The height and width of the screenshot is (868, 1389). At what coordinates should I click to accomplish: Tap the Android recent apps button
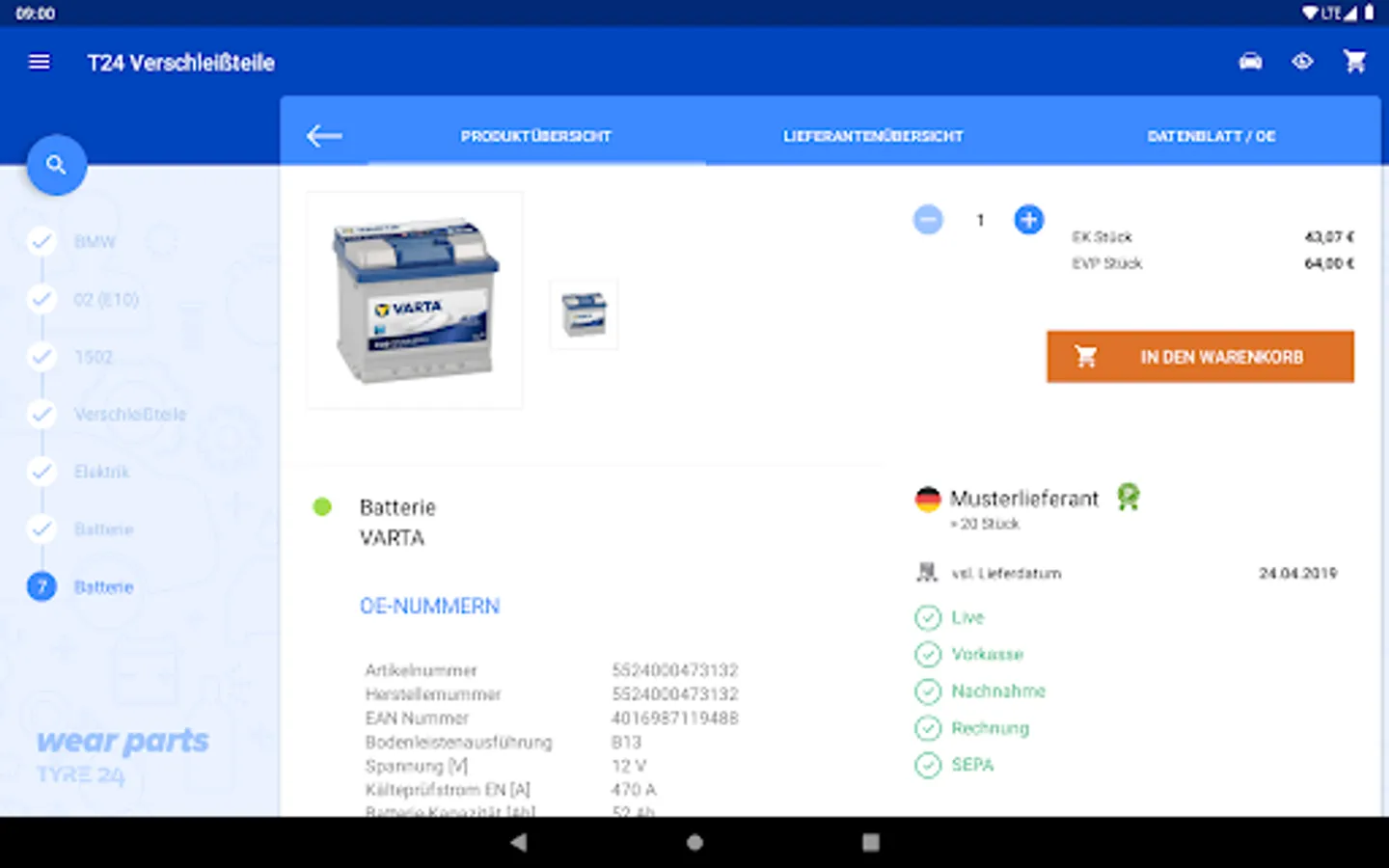pos(871,842)
